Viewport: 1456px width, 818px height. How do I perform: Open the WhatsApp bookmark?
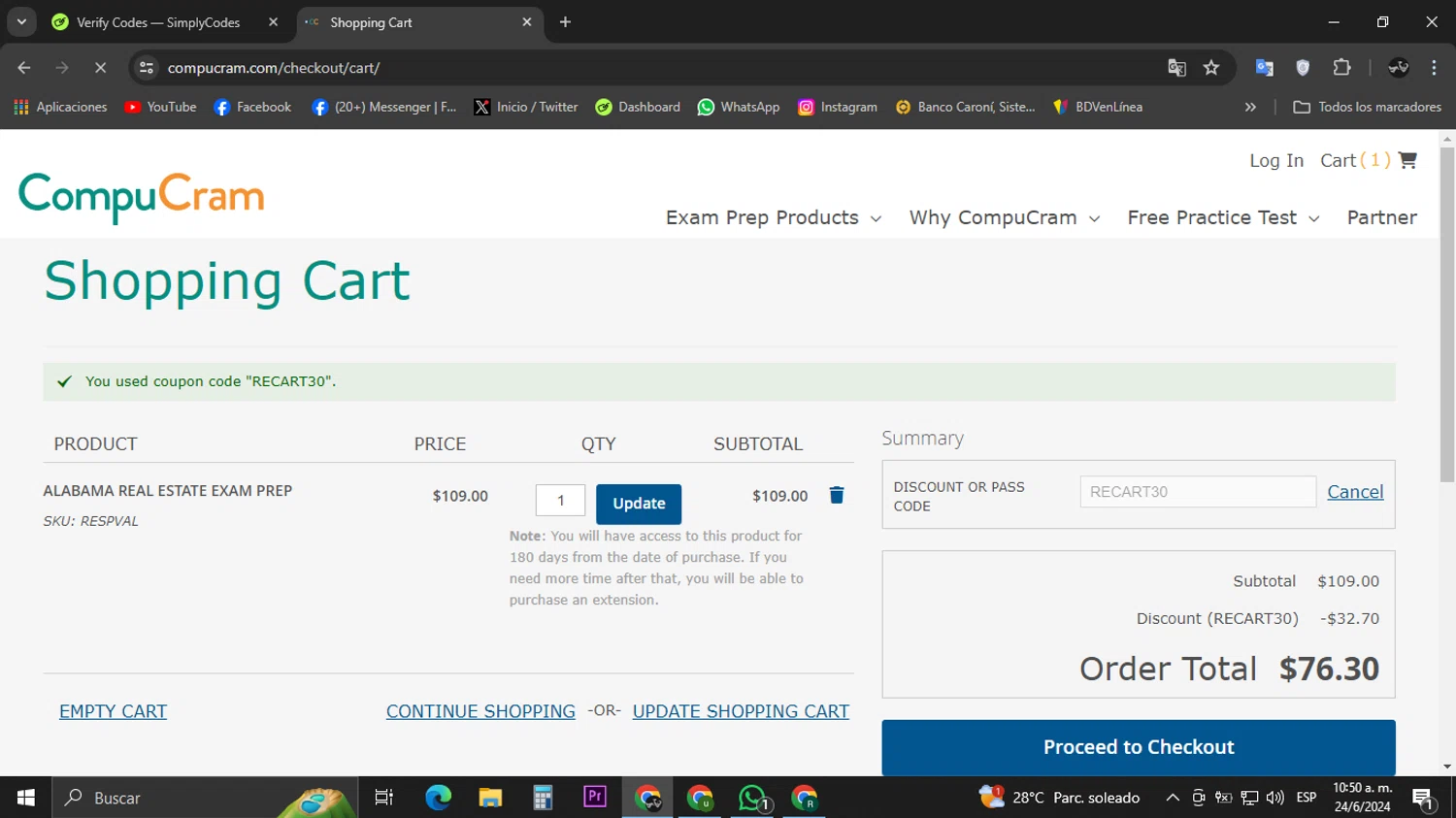coord(739,107)
